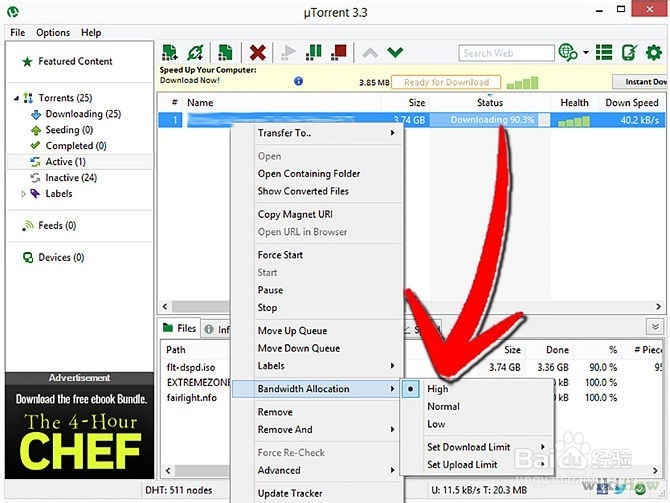The height and width of the screenshot is (503, 670).
Task: Click the Inactive category icon
Action: tap(35, 178)
